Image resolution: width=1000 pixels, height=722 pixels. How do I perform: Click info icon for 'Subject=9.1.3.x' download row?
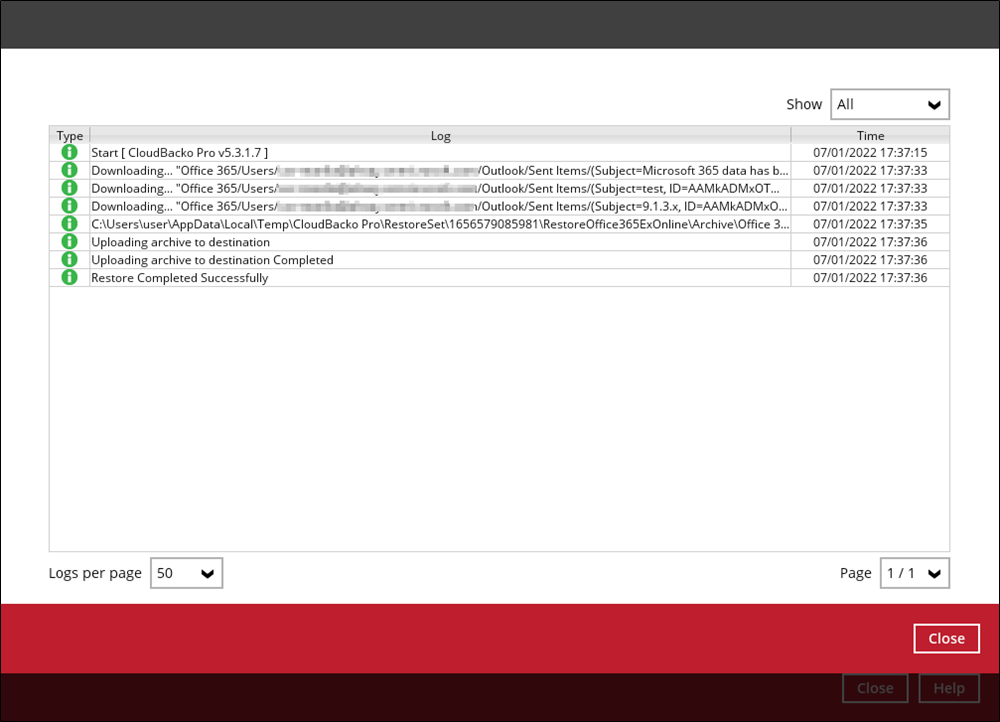pos(69,206)
